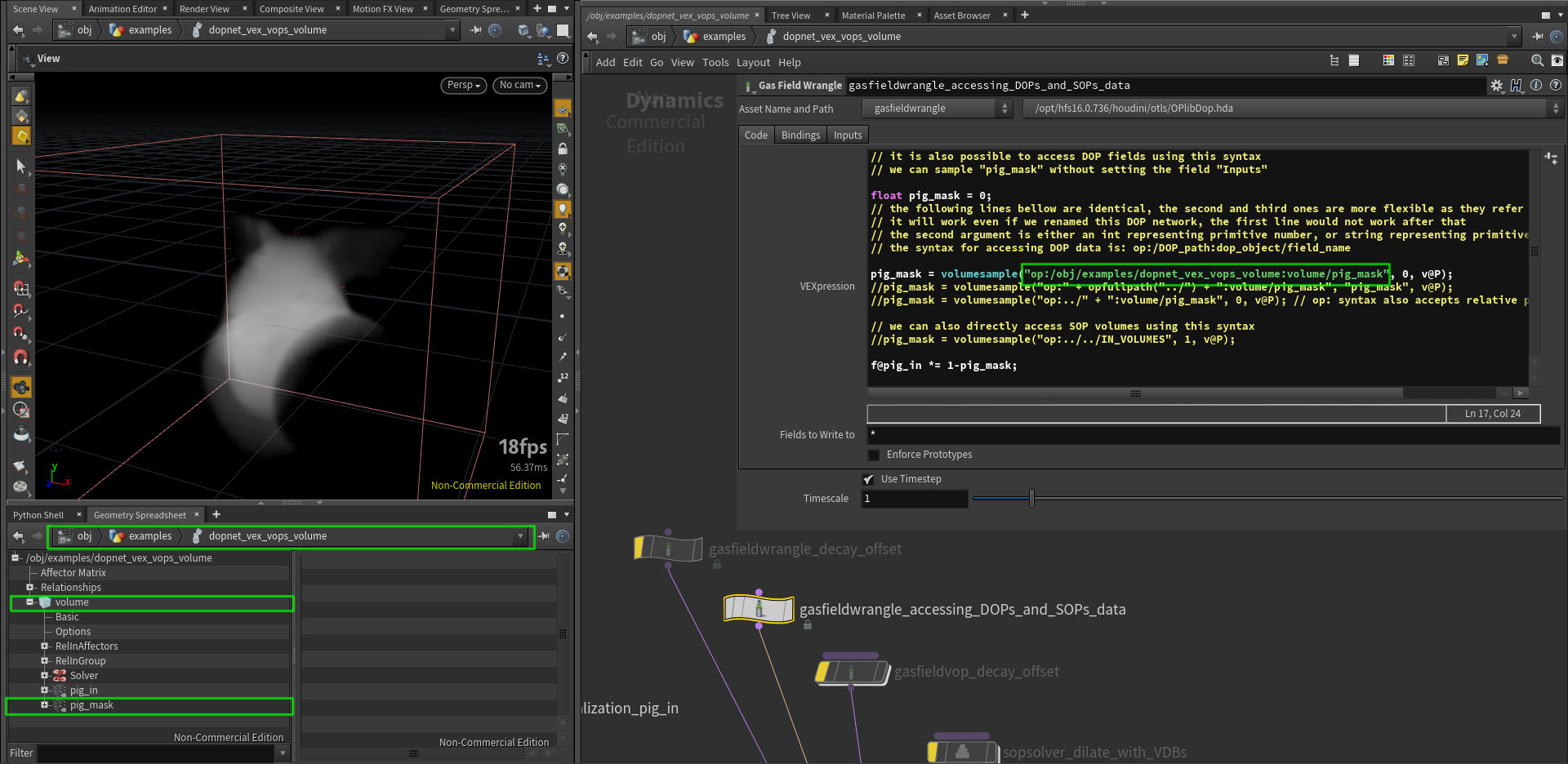
Task: Open the No cam camera dropdown
Action: [519, 85]
